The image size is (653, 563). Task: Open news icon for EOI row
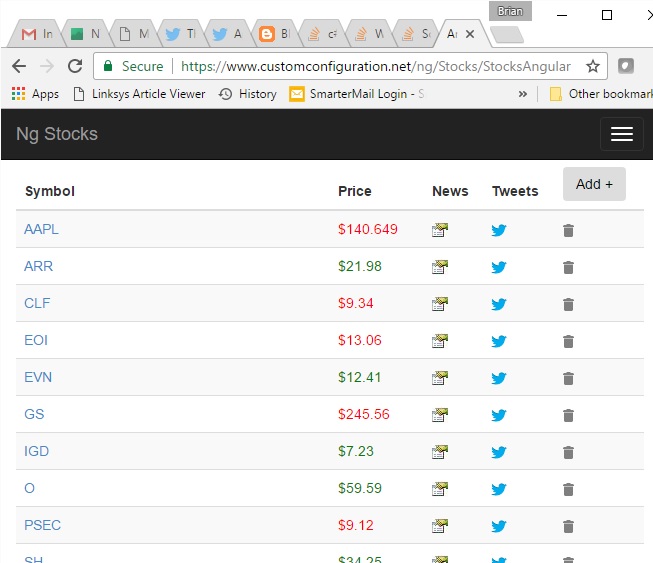tap(440, 341)
